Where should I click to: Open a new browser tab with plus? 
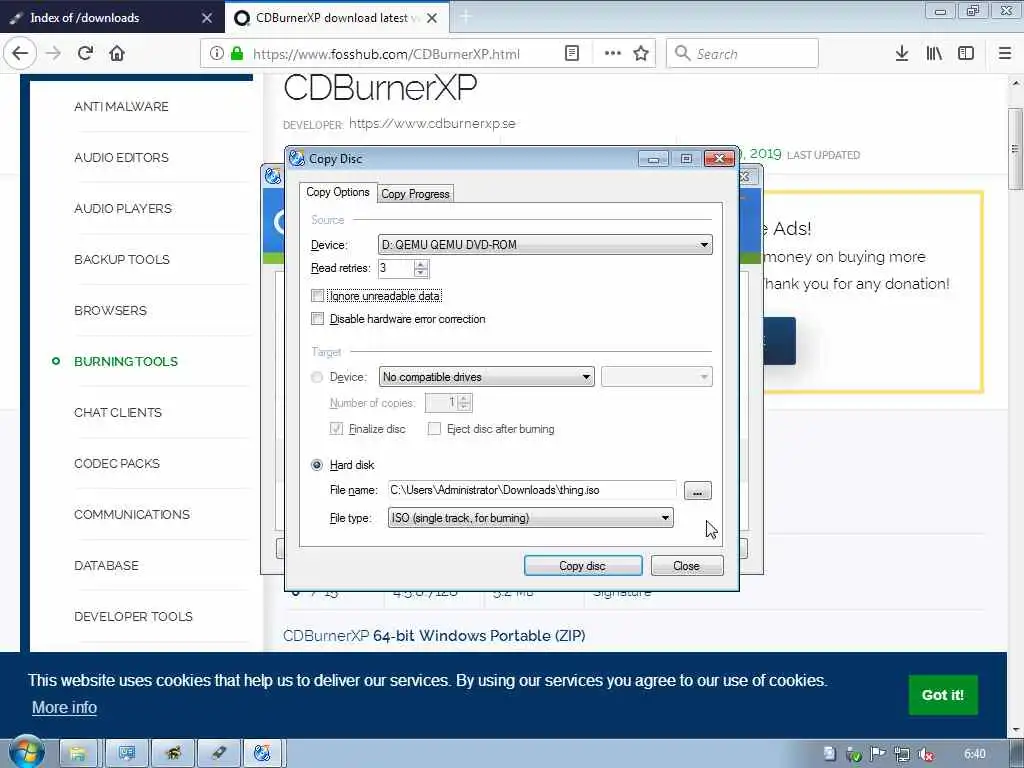(x=466, y=18)
